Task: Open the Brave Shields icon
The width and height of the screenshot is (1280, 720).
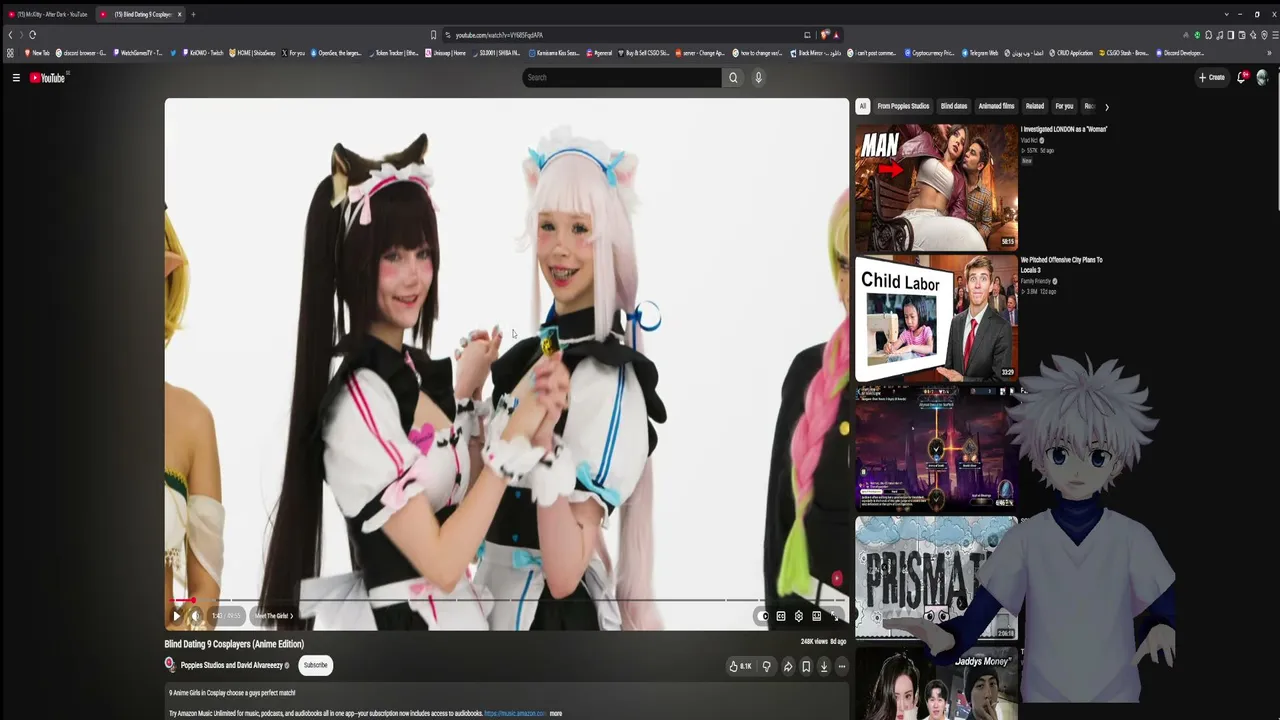Action: [x=824, y=35]
